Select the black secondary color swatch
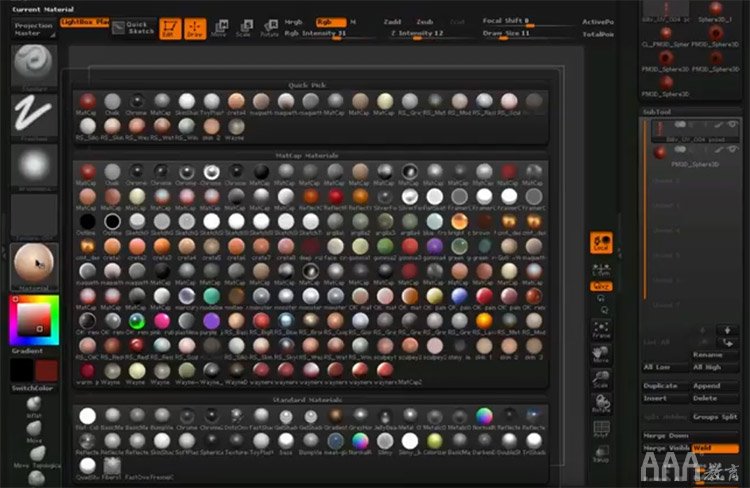The width and height of the screenshot is (750, 488). [x=22, y=370]
